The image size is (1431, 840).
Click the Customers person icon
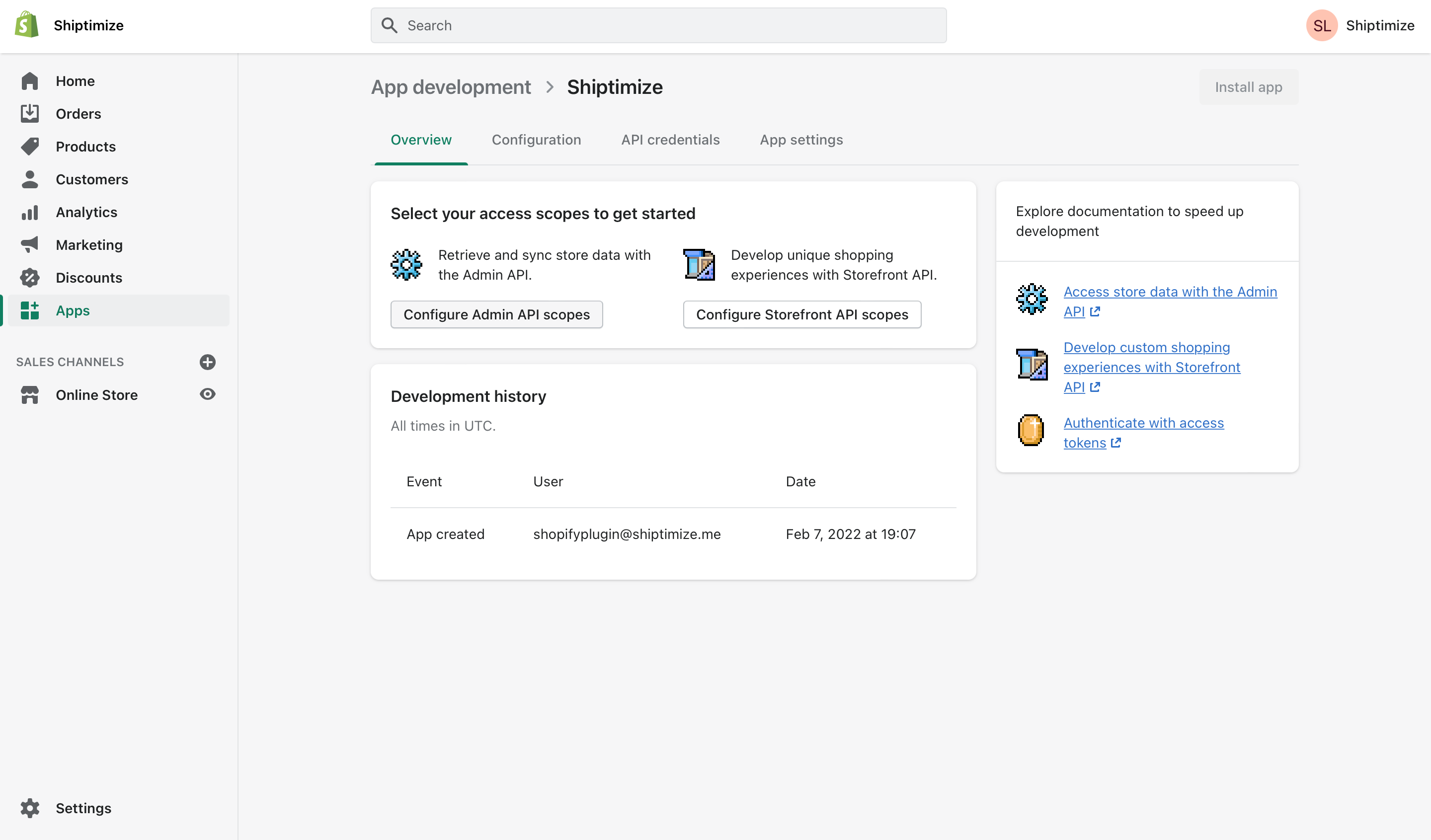29,179
